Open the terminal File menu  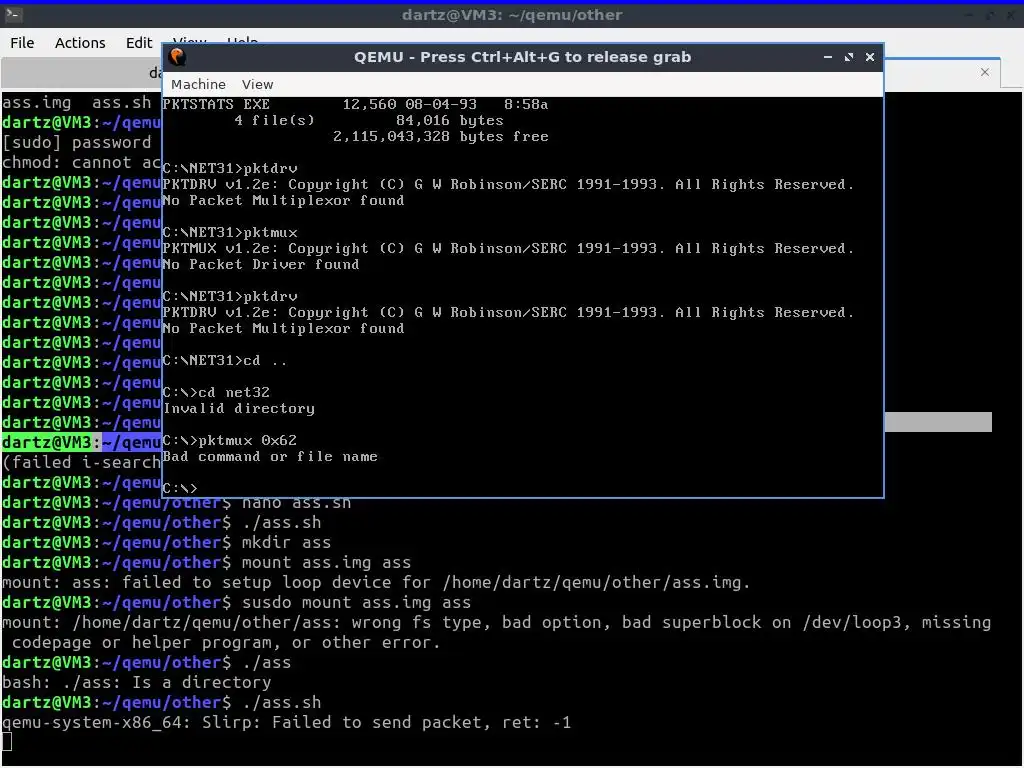coord(22,42)
